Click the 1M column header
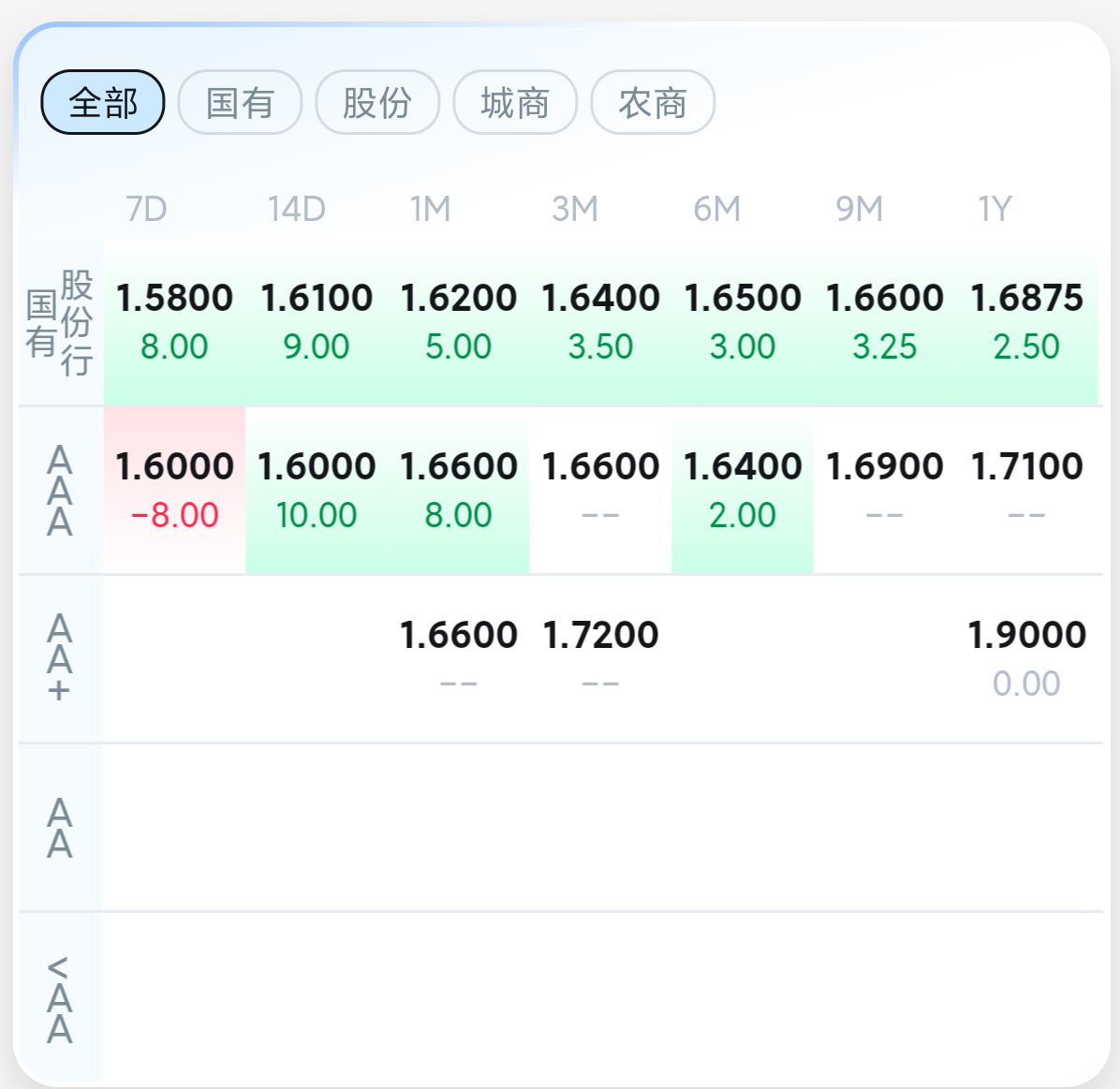1120x1089 pixels. (430, 209)
